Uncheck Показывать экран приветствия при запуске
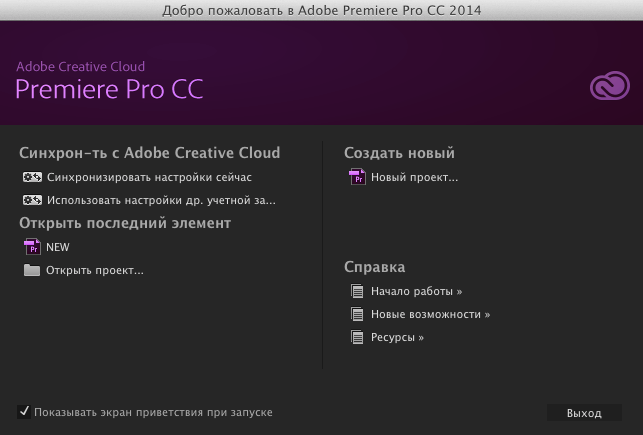 (24, 412)
